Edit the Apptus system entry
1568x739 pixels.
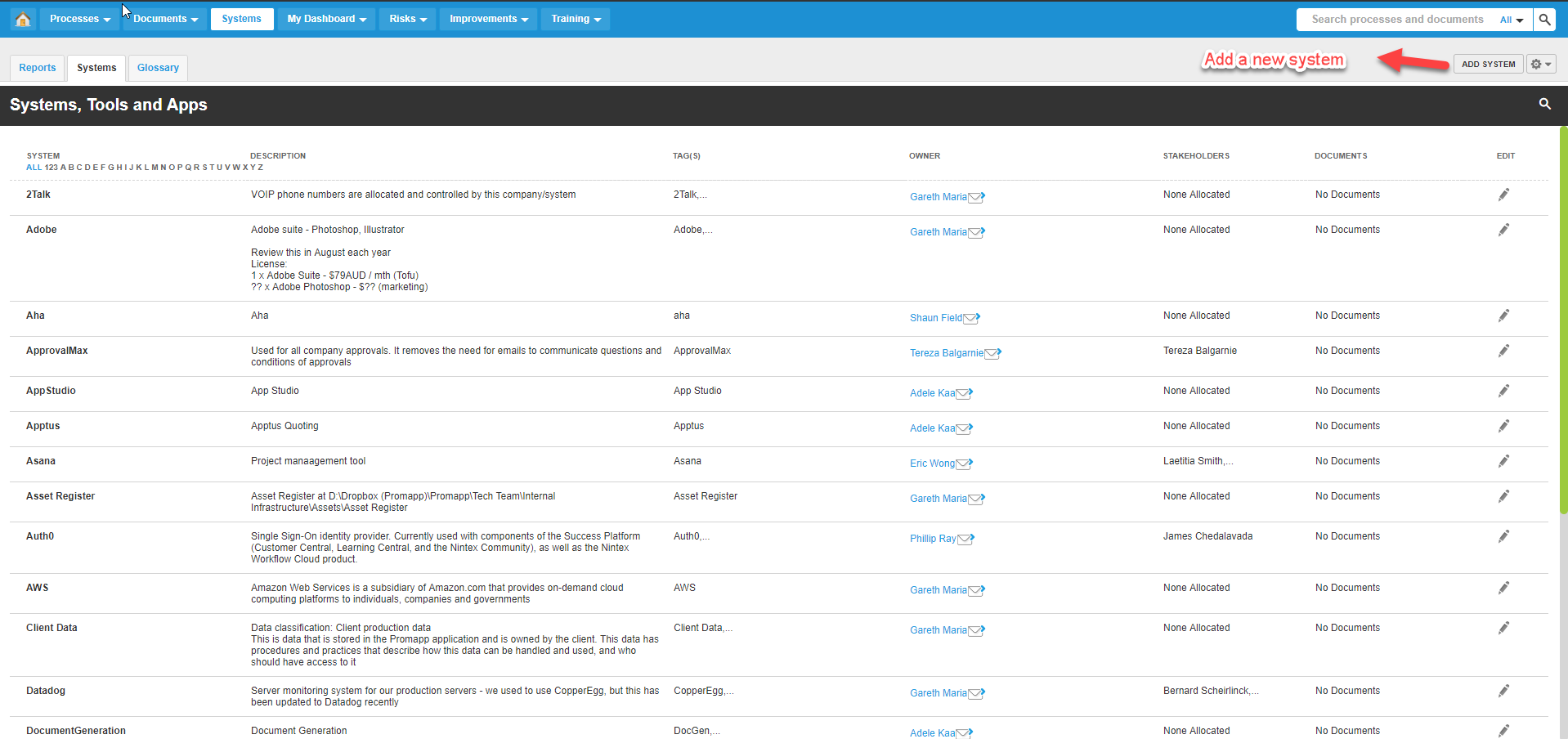(x=1503, y=426)
